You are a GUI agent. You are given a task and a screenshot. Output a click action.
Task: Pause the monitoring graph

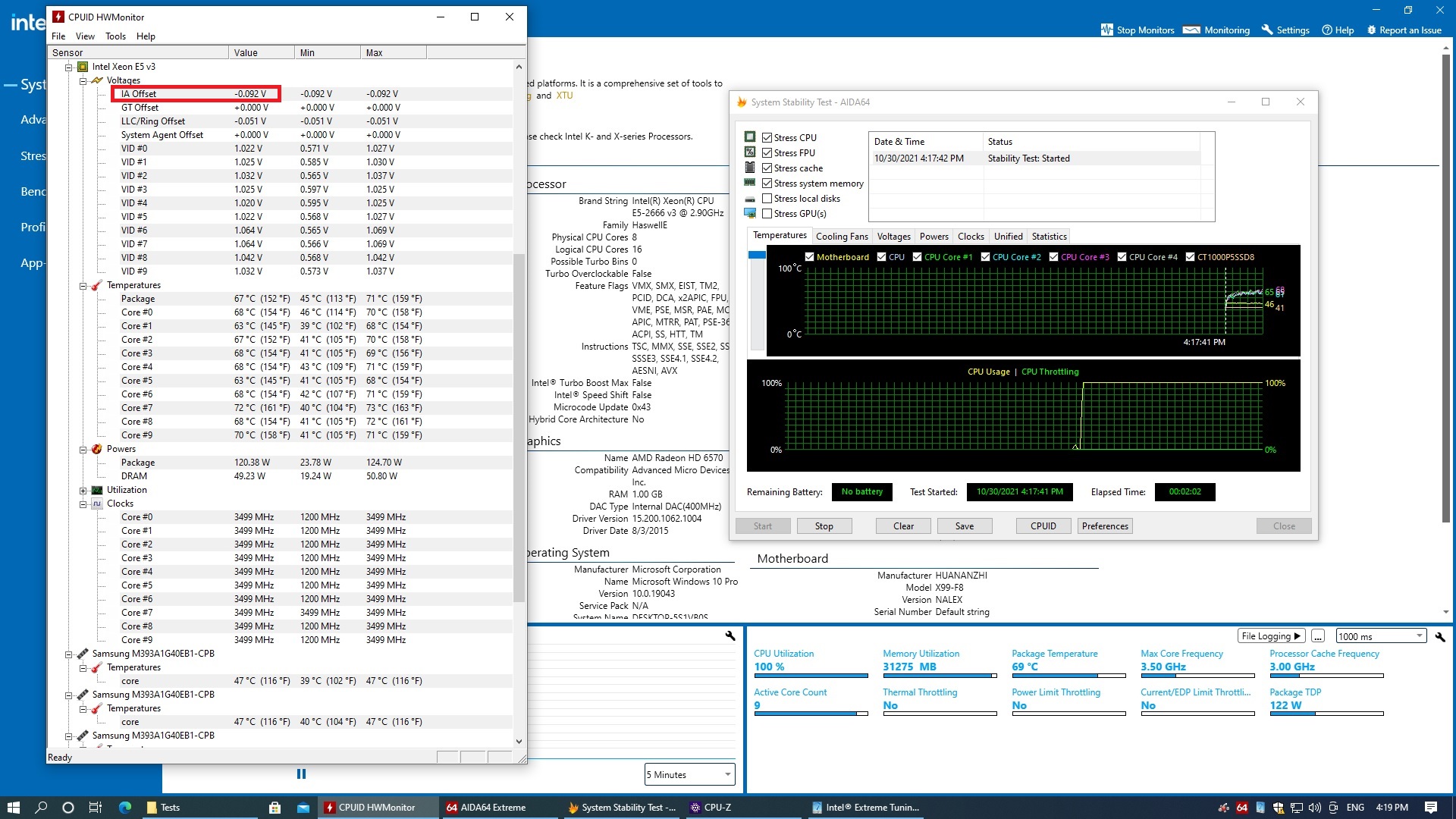pyautogui.click(x=301, y=774)
